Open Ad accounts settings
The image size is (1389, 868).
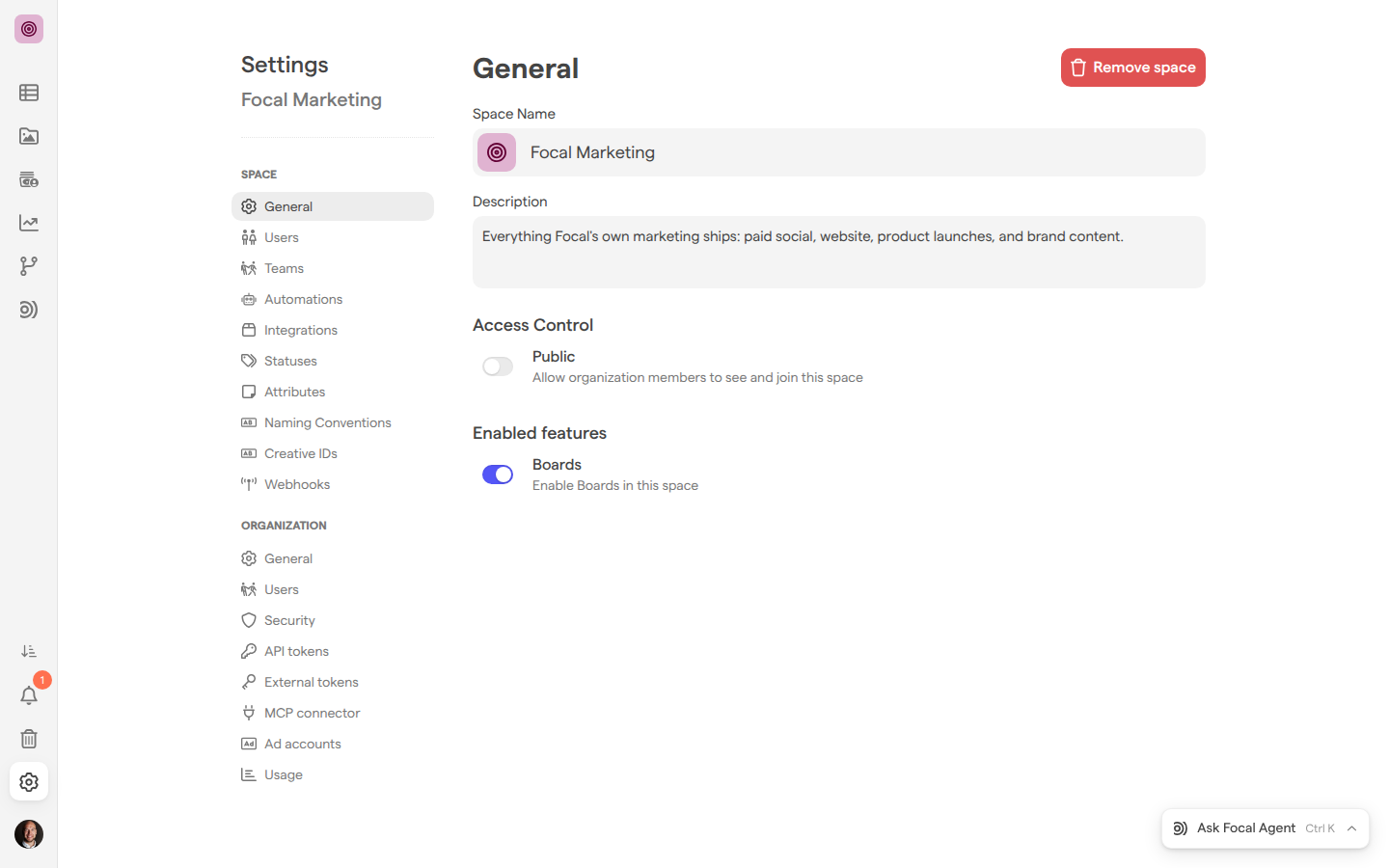click(x=333, y=744)
